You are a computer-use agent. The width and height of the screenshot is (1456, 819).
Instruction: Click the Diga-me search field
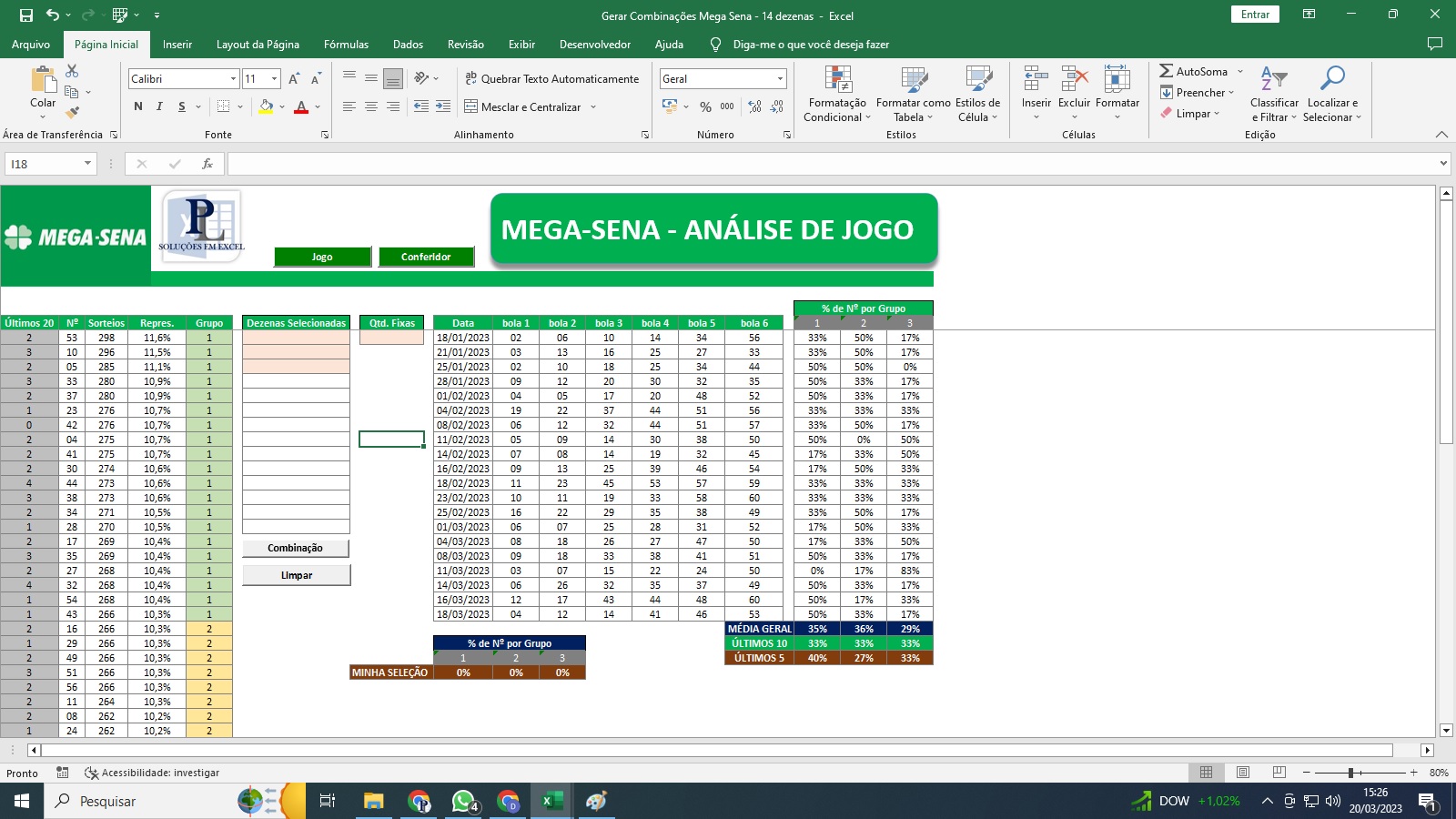pos(810,45)
